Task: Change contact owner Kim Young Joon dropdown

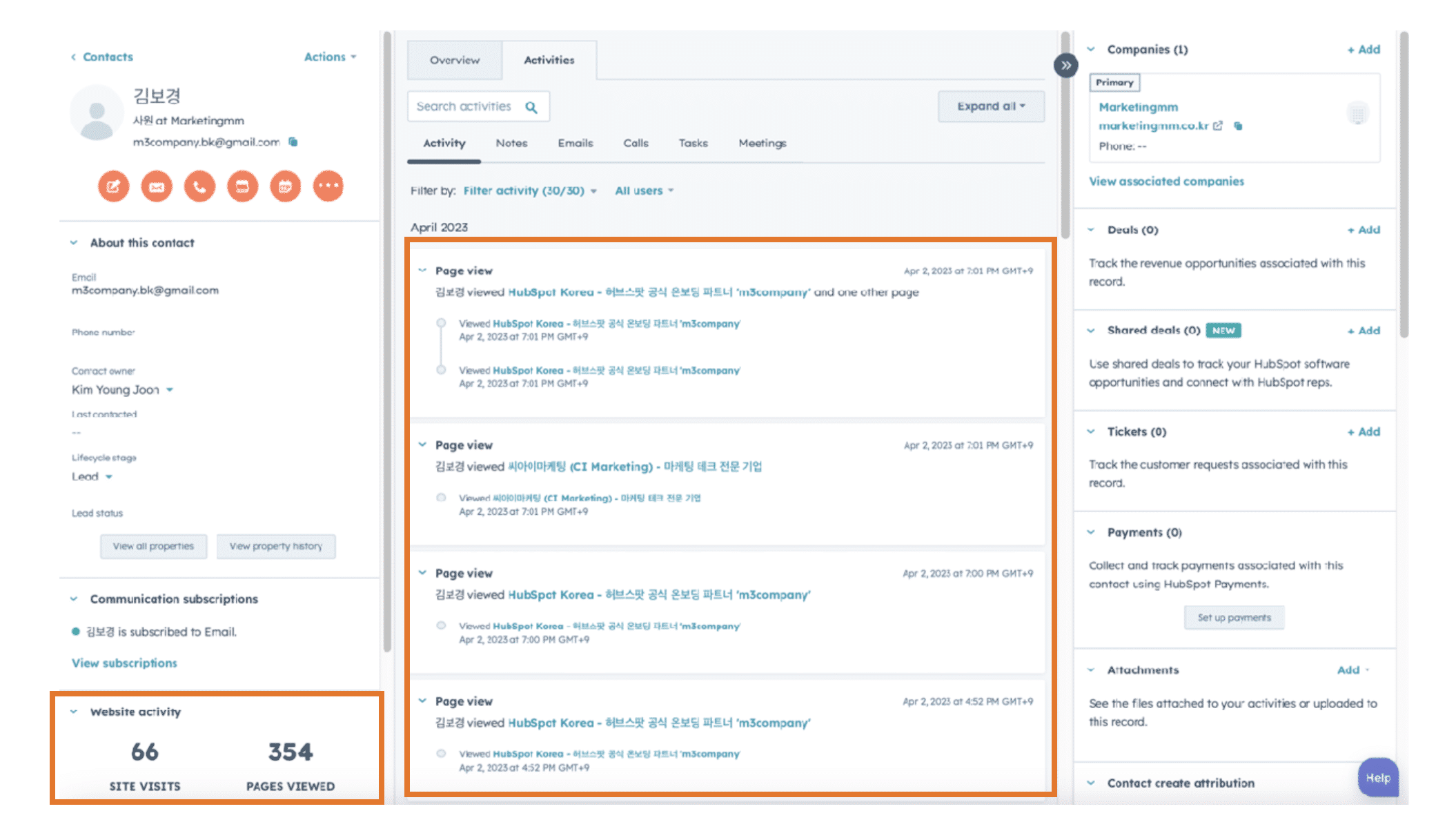Action: (122, 390)
